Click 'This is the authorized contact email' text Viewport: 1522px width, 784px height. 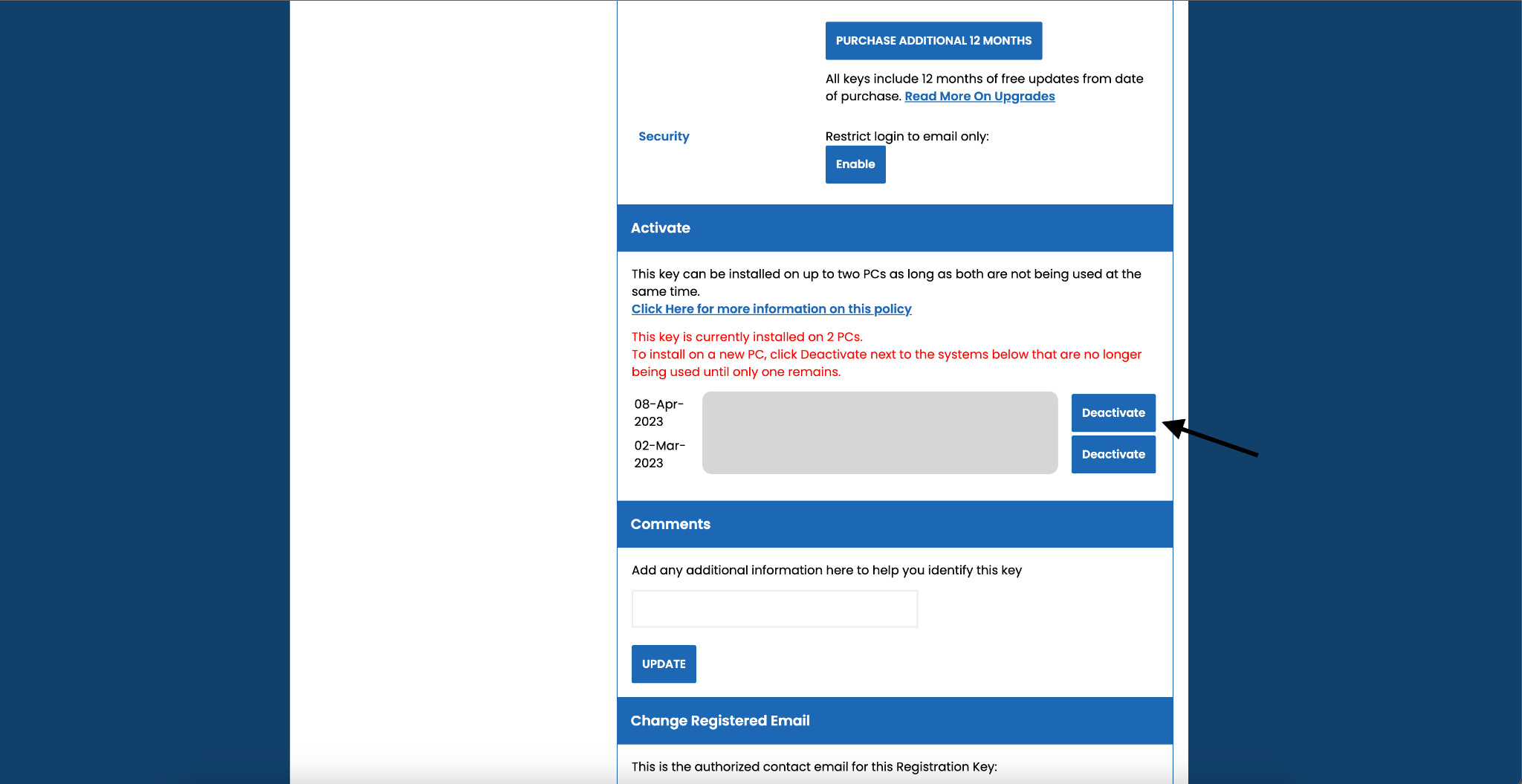(x=815, y=766)
